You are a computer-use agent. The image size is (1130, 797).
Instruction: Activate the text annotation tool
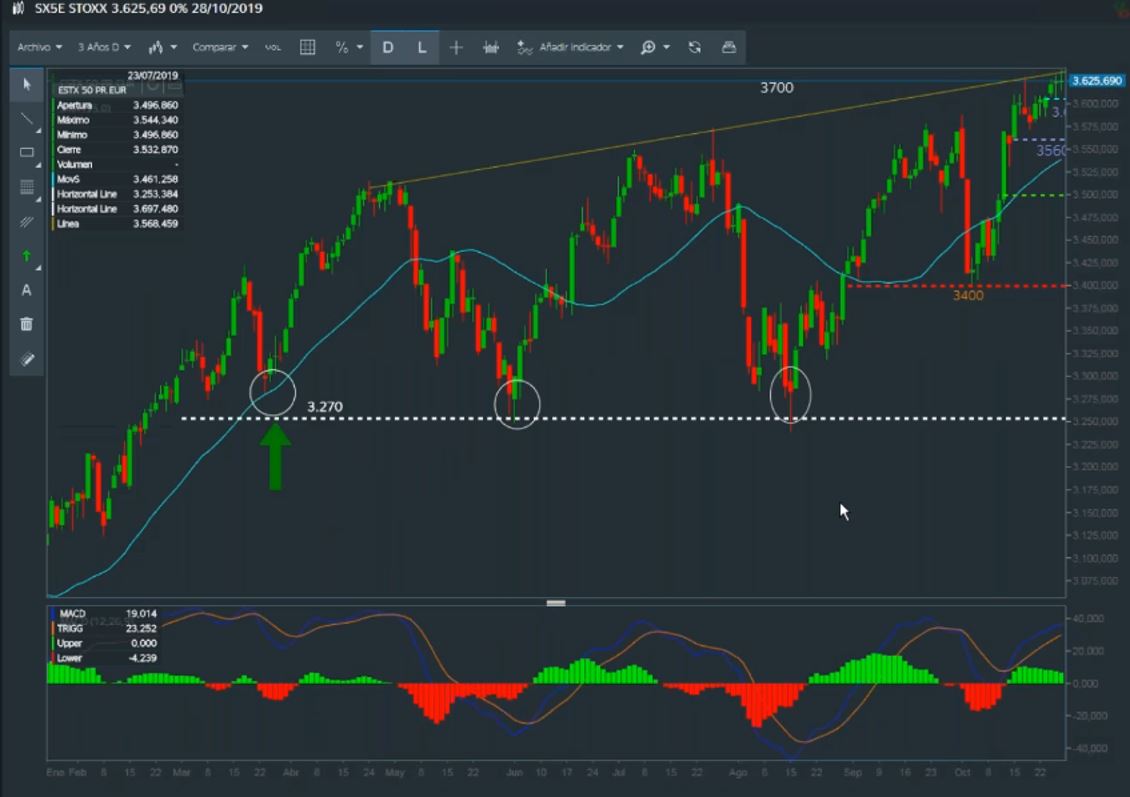27,290
